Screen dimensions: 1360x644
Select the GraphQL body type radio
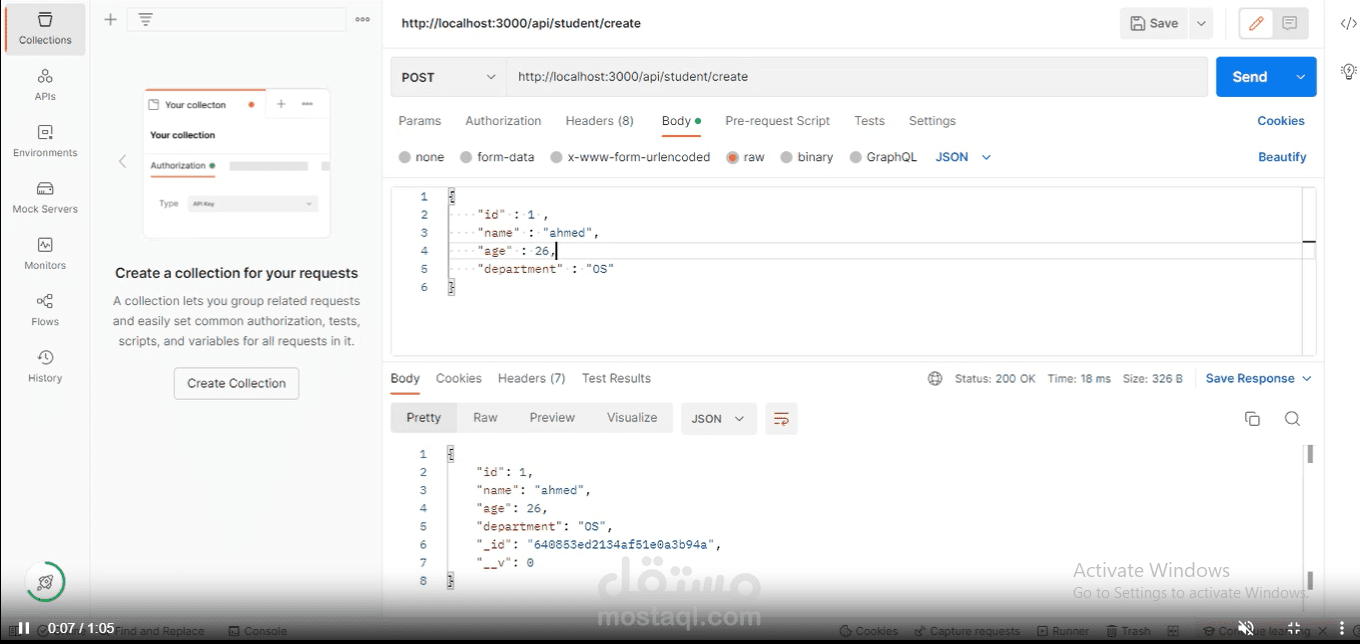coord(856,157)
